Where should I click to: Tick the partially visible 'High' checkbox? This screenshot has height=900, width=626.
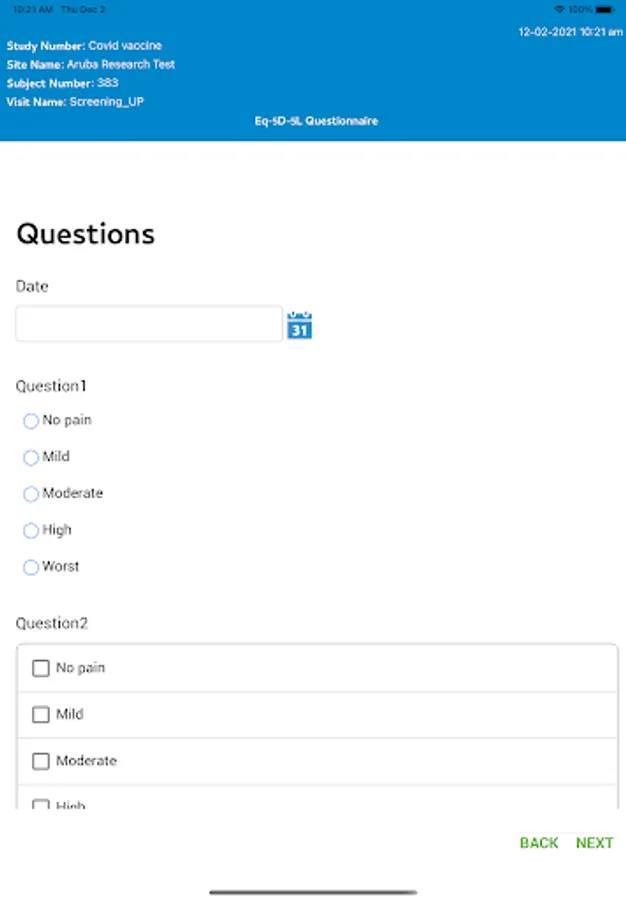(x=41, y=805)
